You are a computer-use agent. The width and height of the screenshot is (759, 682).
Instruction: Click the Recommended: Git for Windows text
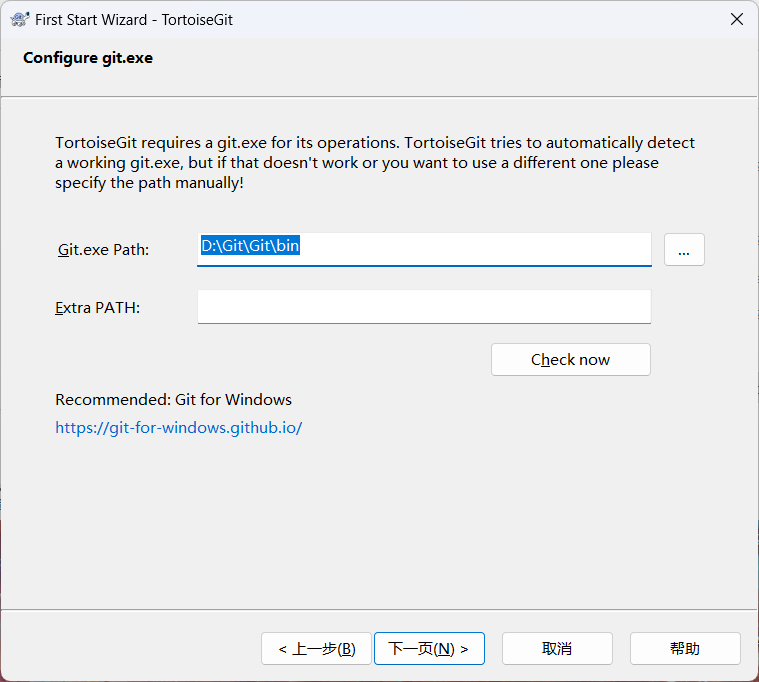point(173,400)
